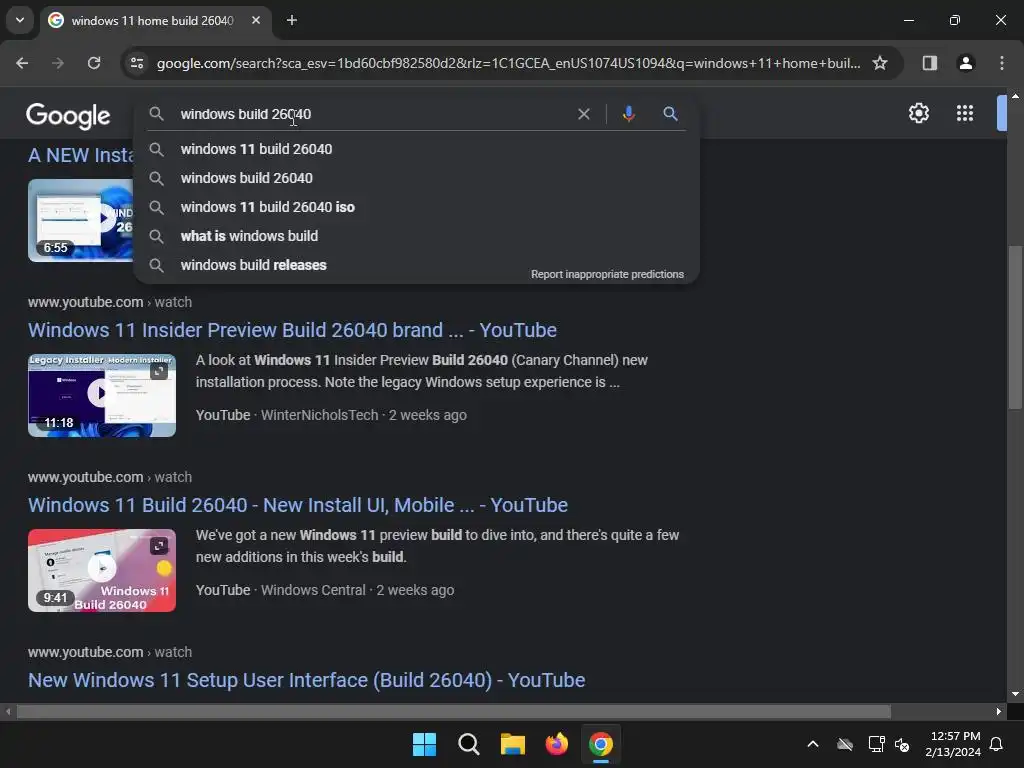Viewport: 1024px width, 768px height.
Task: Reload the page with the refresh icon
Action: point(94,63)
